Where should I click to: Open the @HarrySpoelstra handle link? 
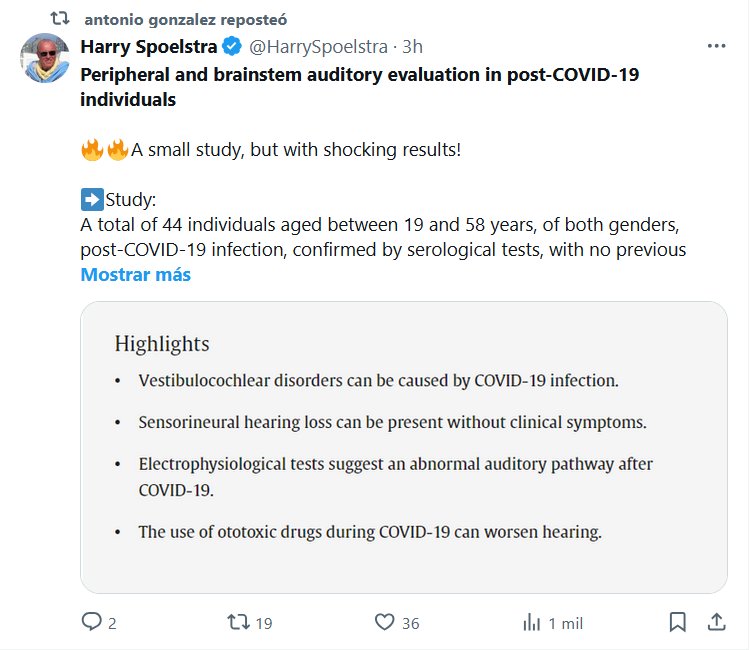click(318, 46)
